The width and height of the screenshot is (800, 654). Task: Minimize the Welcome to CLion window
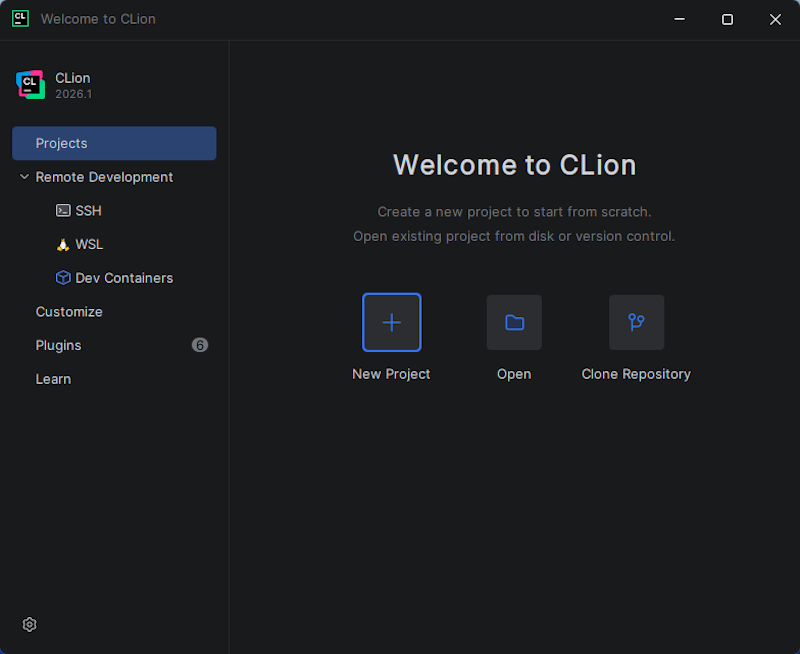[680, 19]
